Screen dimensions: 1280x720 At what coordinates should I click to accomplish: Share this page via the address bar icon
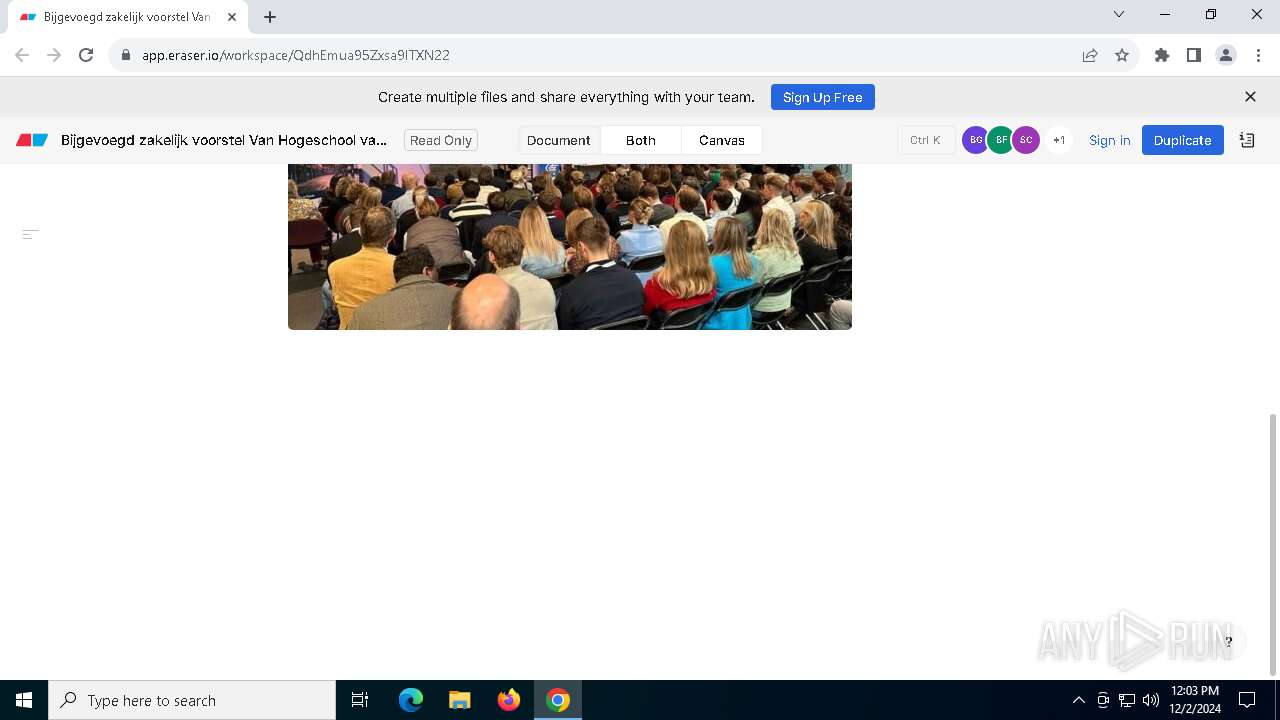click(x=1090, y=55)
